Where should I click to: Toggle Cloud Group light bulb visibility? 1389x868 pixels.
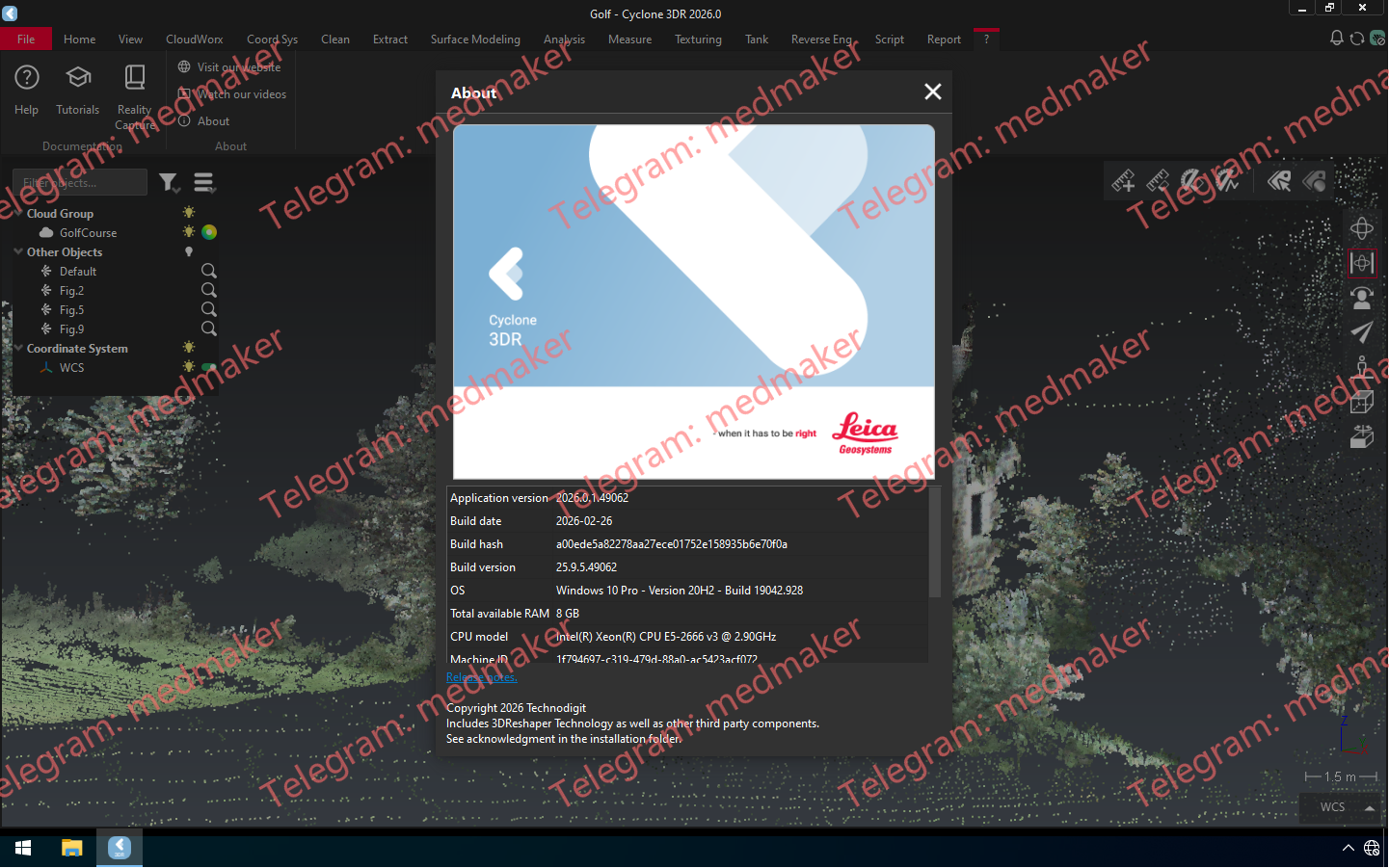(x=189, y=212)
